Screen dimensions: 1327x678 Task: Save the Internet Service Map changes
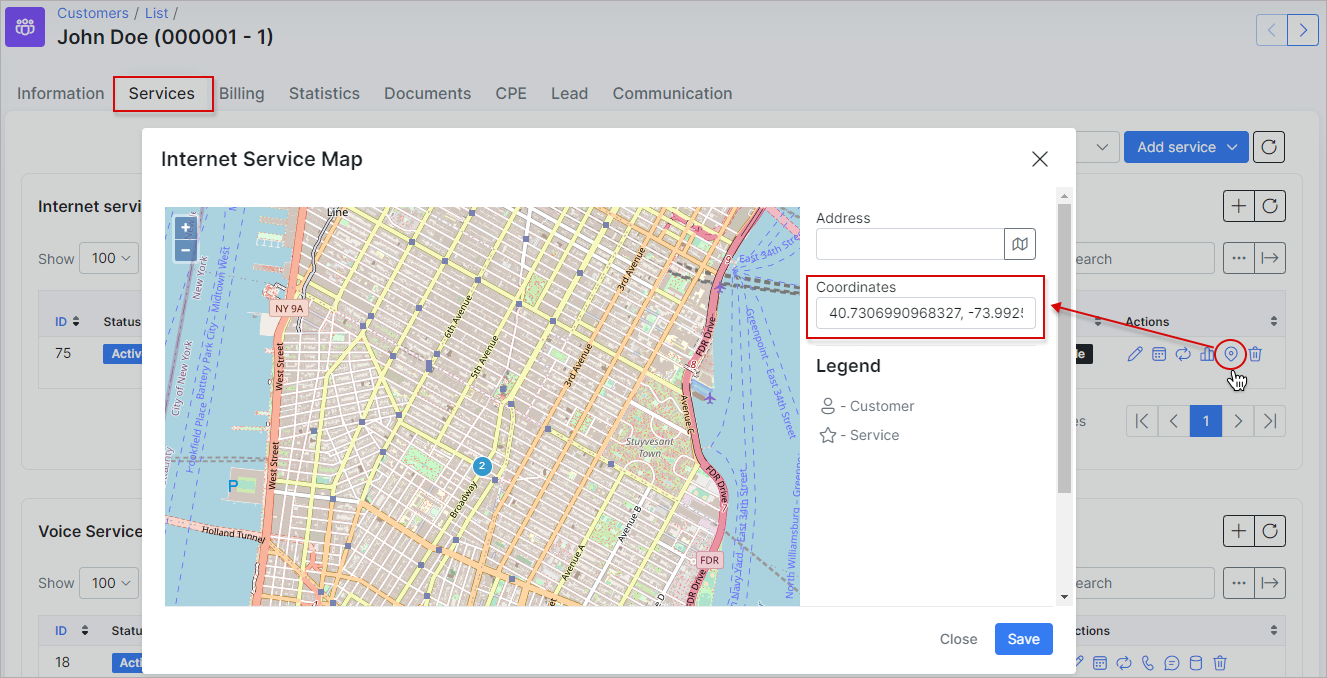coord(1023,639)
